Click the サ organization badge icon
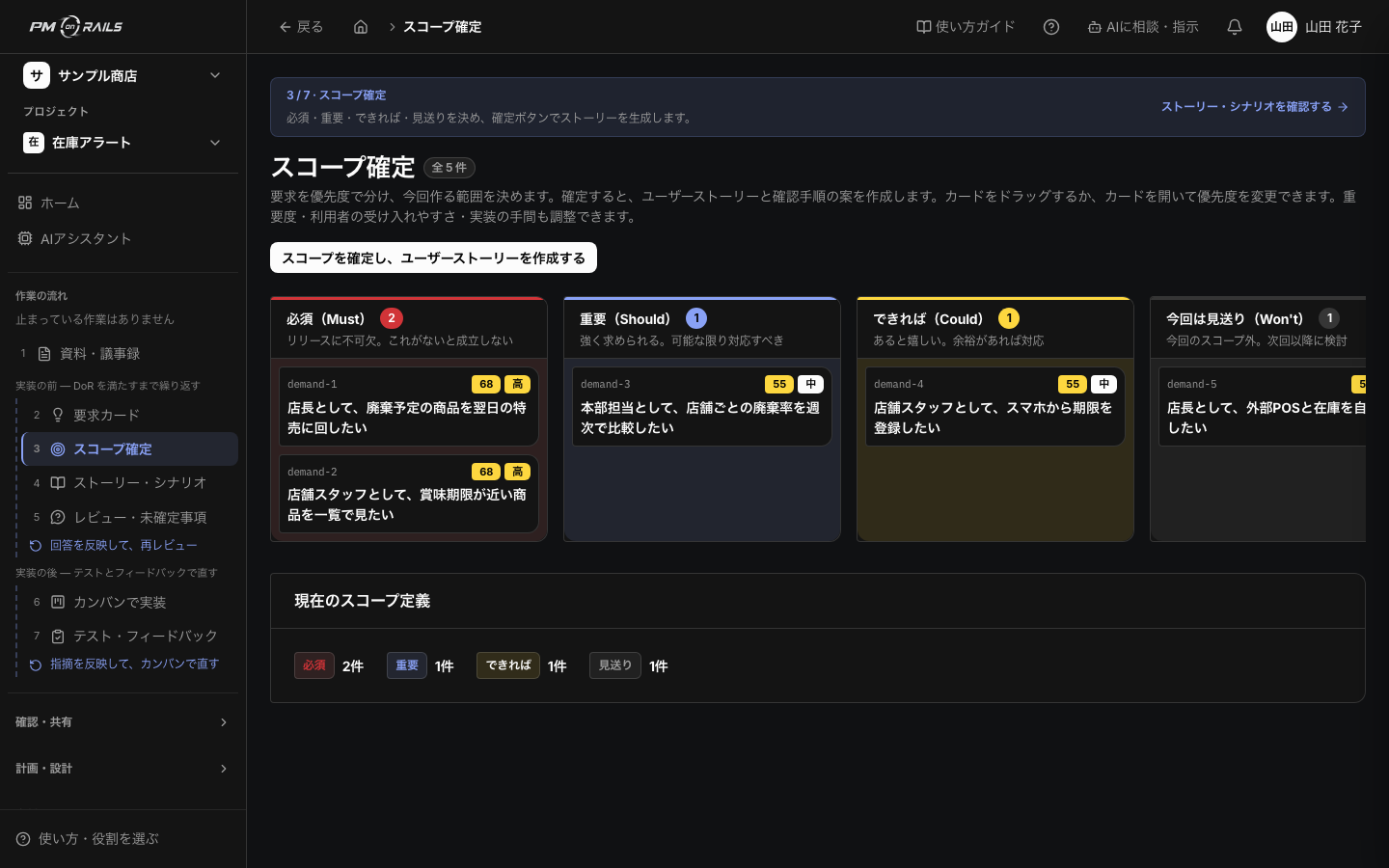This screenshot has width=1389, height=868. point(37,75)
